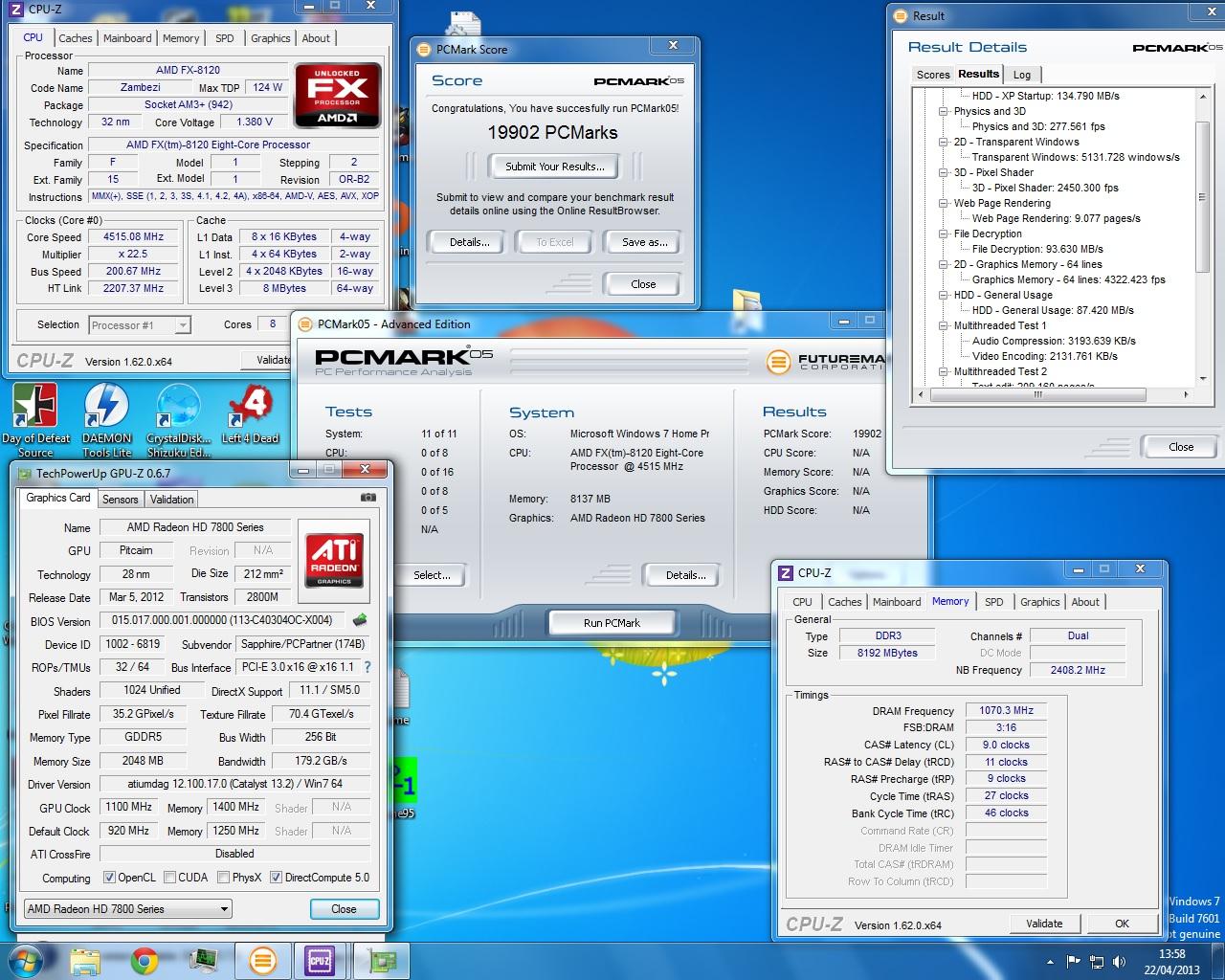The height and width of the screenshot is (980, 1225).
Task: Open Day of Defeat Source desktop shortcut
Action: coord(35,419)
